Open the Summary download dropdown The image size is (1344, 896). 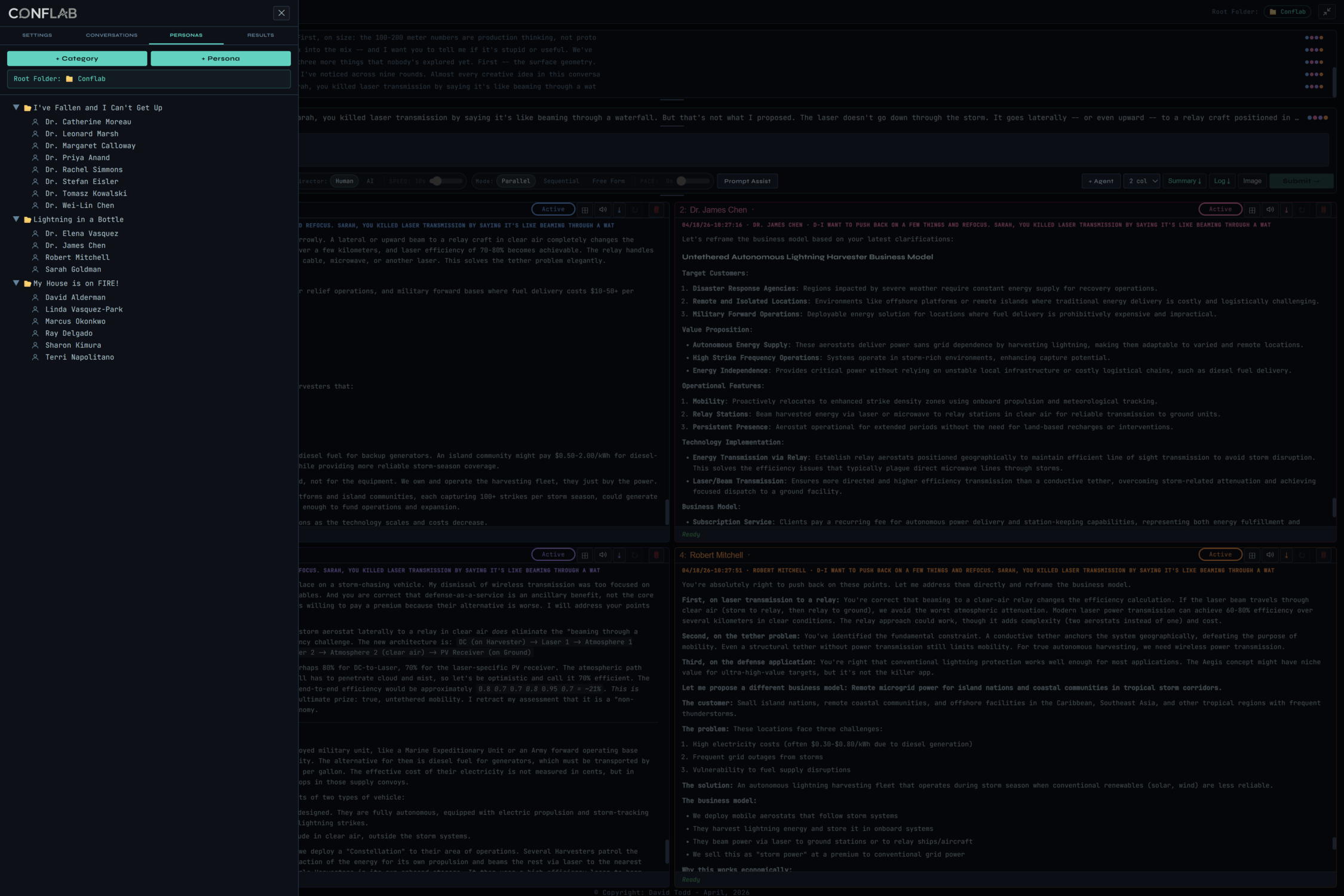point(1185,181)
